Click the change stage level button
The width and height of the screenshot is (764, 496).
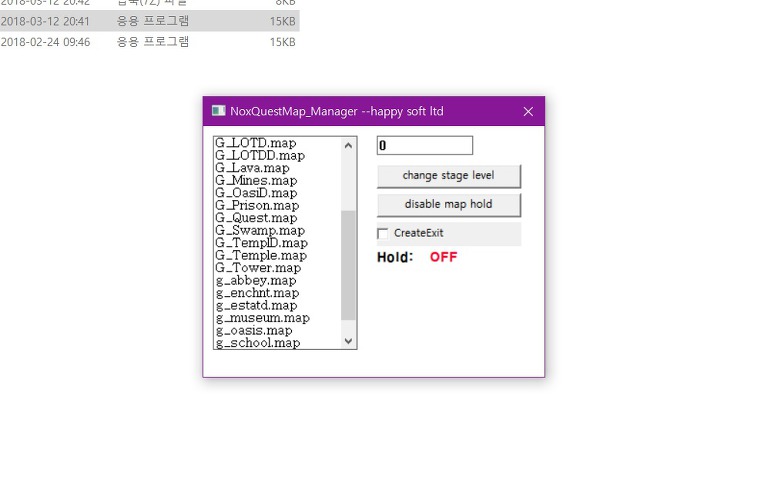[448, 176]
